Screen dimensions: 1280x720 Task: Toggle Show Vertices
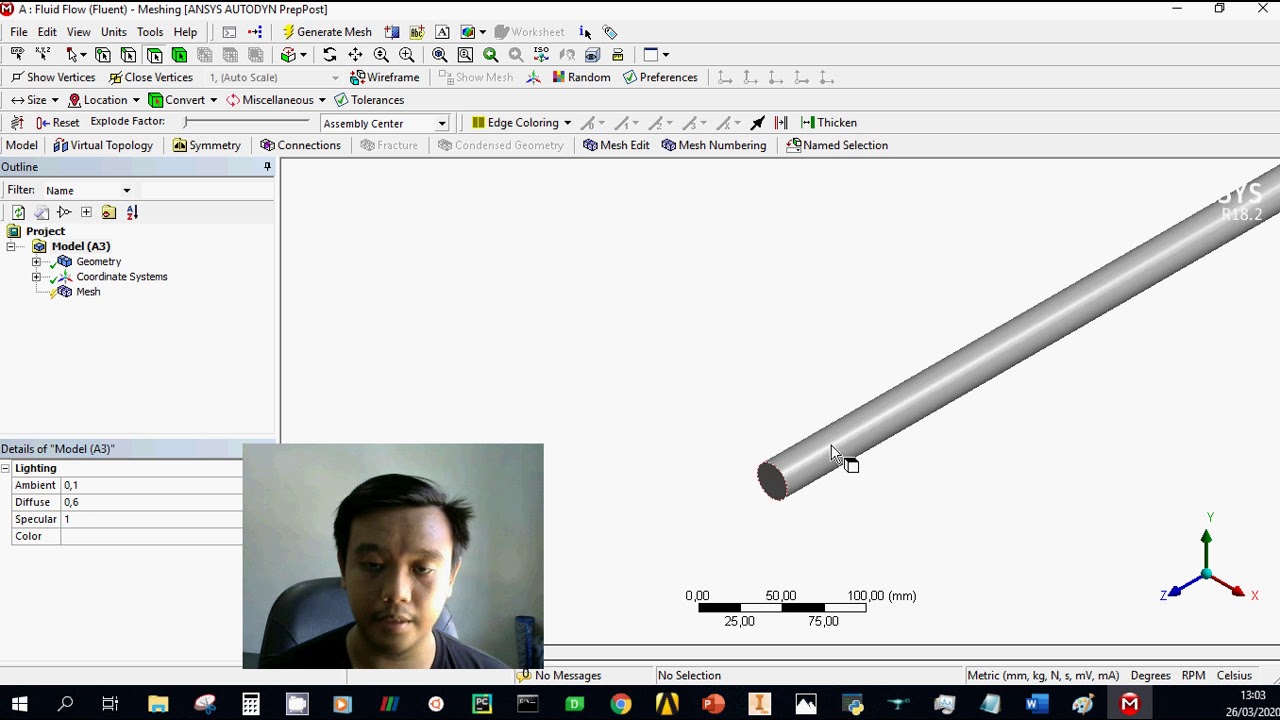click(x=53, y=77)
